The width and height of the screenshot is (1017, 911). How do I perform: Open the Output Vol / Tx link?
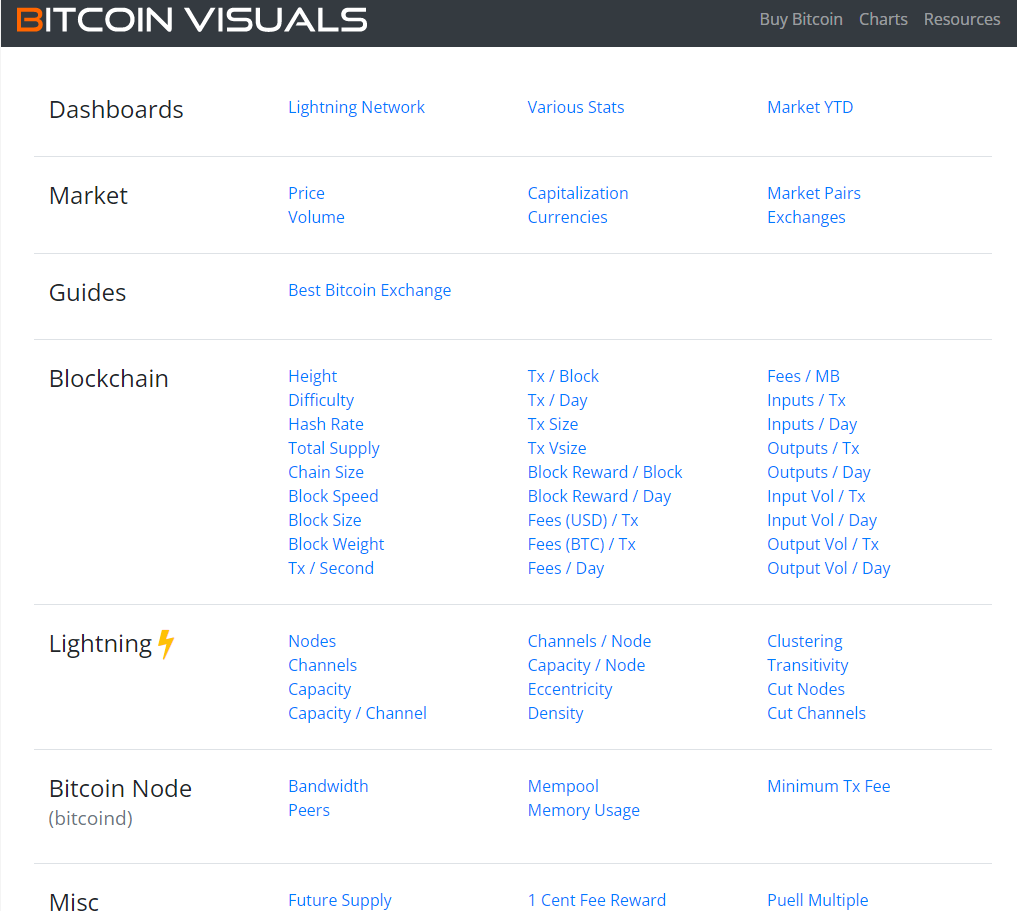(x=823, y=545)
